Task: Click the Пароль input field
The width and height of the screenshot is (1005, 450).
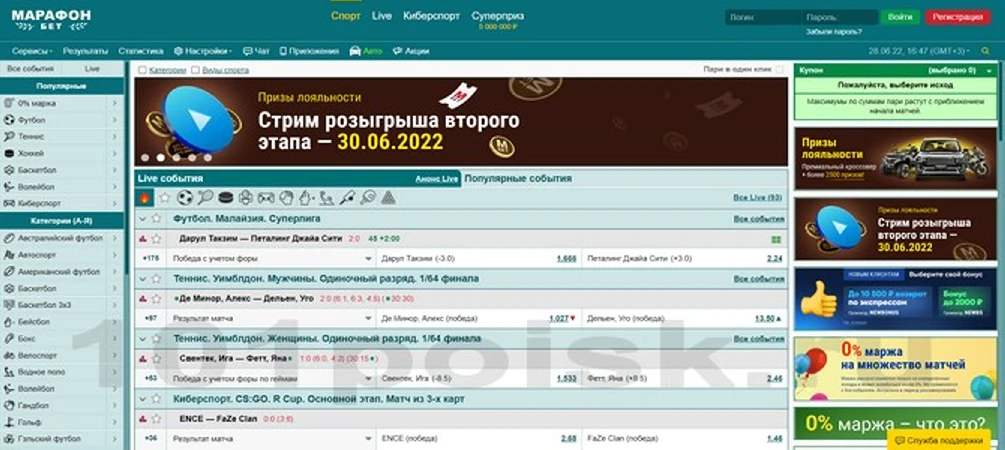Action: click(x=840, y=17)
